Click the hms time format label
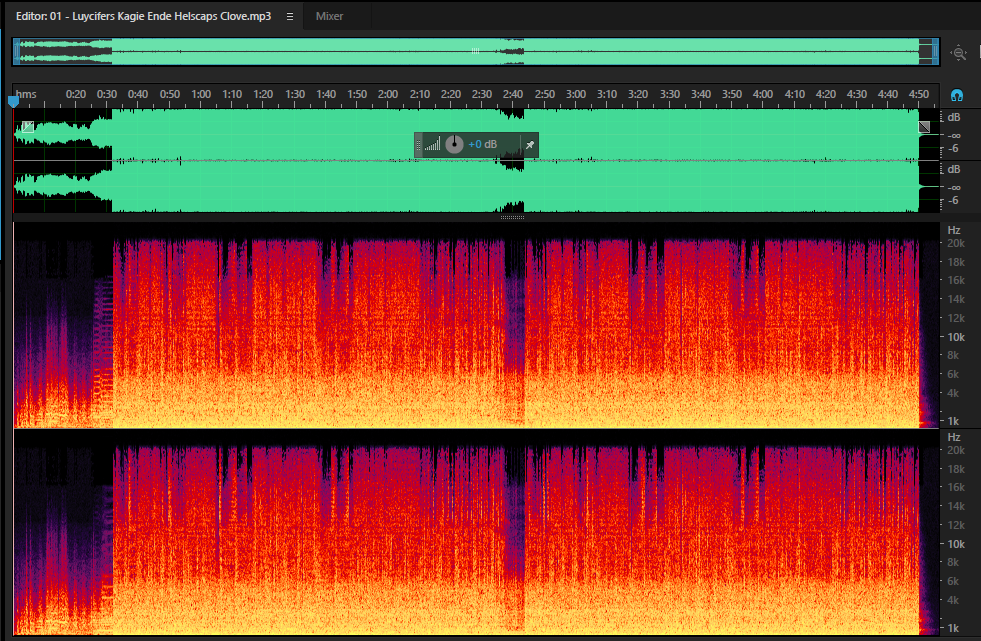The image size is (981, 641). [x=26, y=94]
